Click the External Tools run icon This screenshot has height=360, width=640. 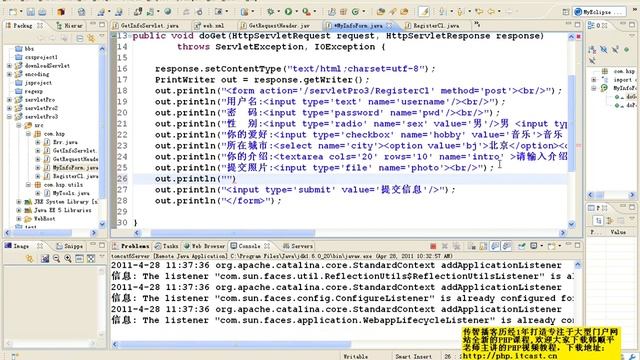point(306,12)
